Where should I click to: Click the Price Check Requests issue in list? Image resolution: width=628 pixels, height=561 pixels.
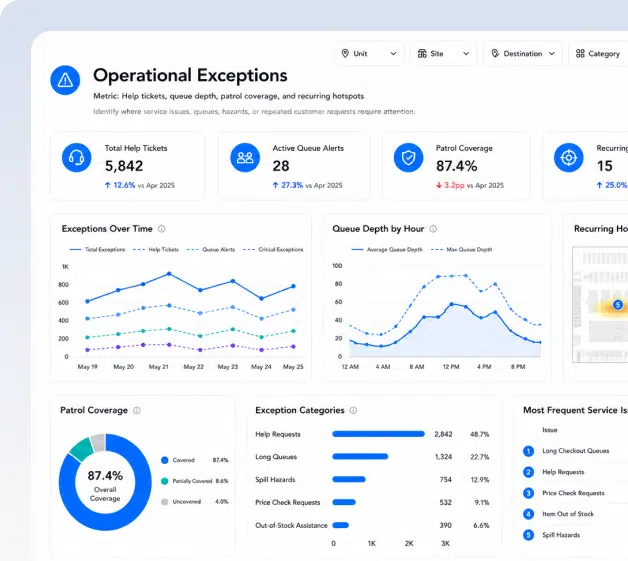click(x=573, y=493)
